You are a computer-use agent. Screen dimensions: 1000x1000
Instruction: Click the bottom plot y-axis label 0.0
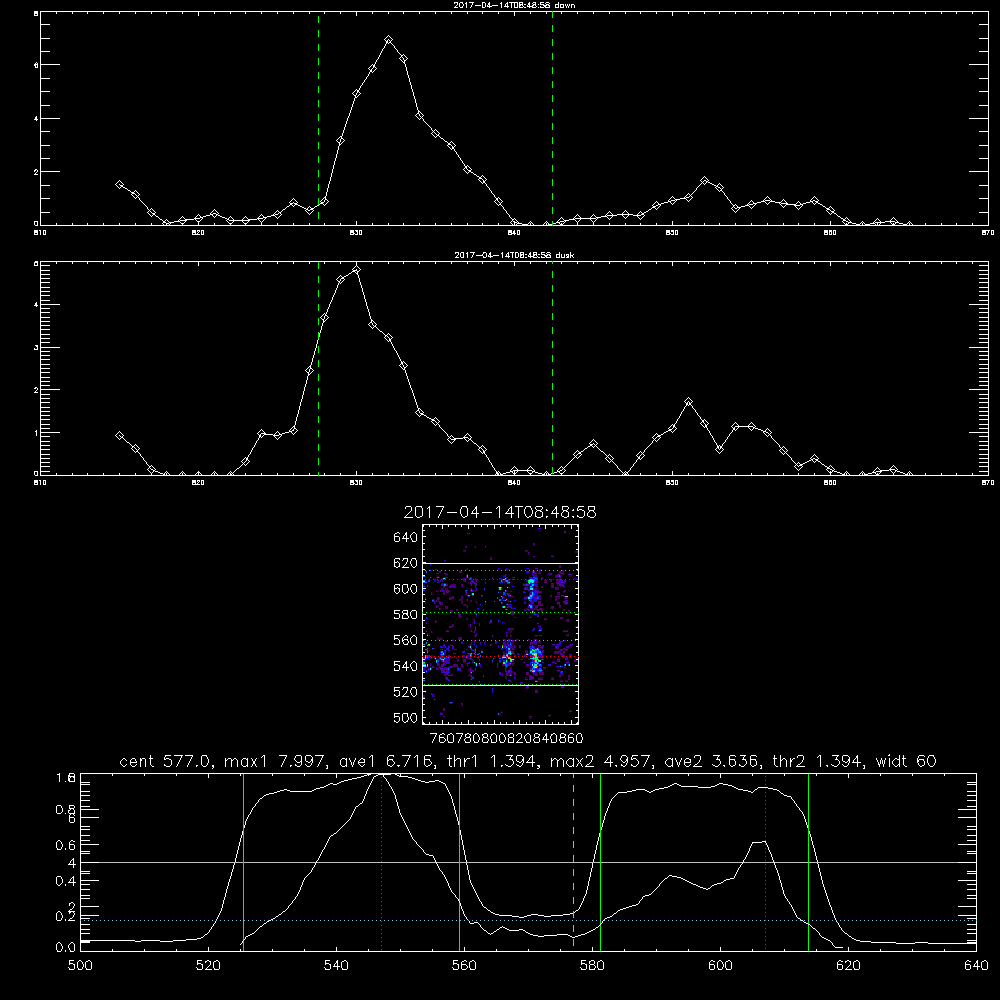click(x=66, y=948)
